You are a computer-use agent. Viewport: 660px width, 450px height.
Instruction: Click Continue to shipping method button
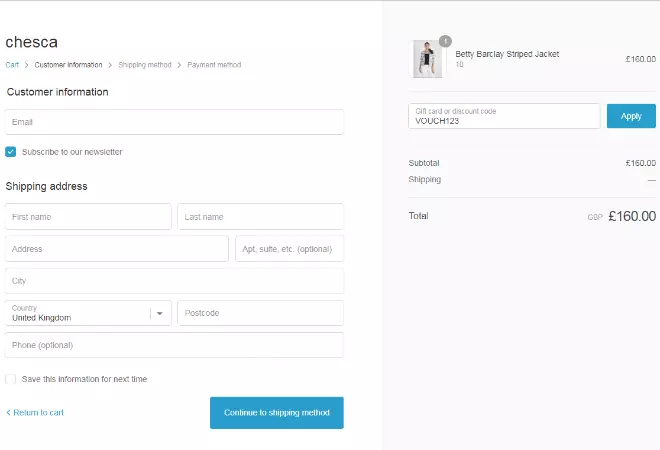click(276, 412)
